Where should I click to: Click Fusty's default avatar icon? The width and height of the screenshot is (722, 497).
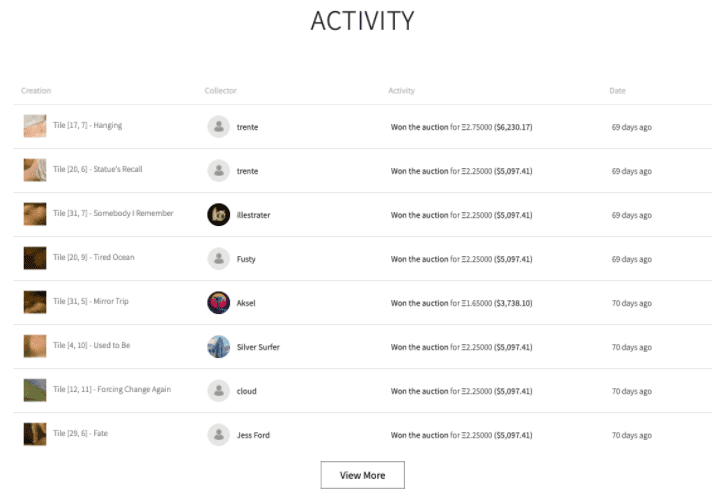218,258
